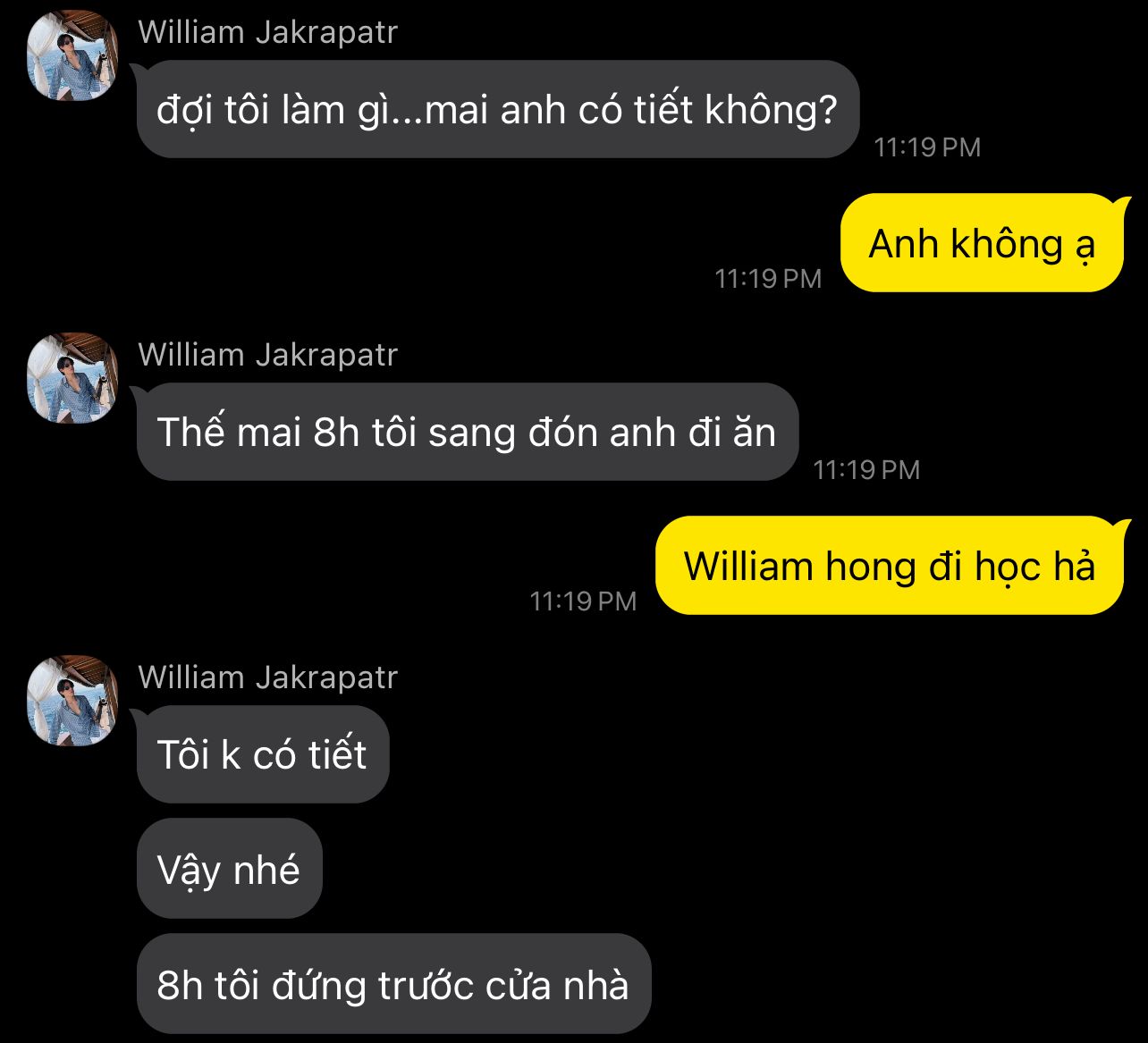Select the "Tôi k có tiết" bubble
This screenshot has height=1043, width=1148.
(263, 754)
